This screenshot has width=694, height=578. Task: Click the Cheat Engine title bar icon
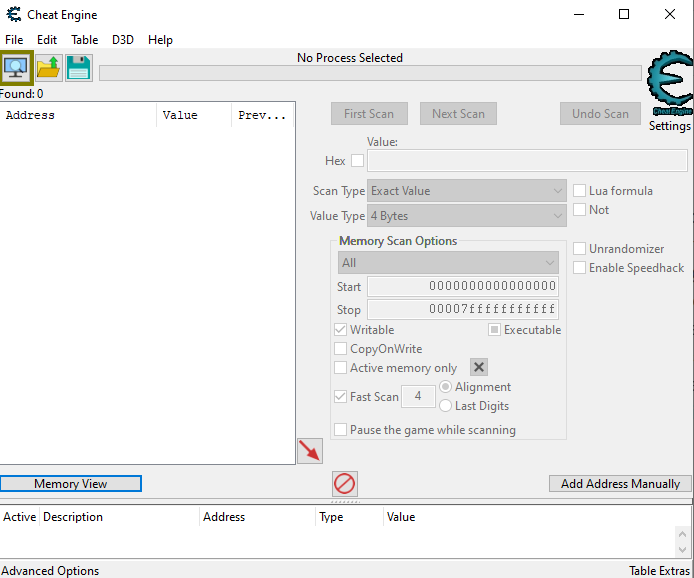pyautogui.click(x=14, y=15)
